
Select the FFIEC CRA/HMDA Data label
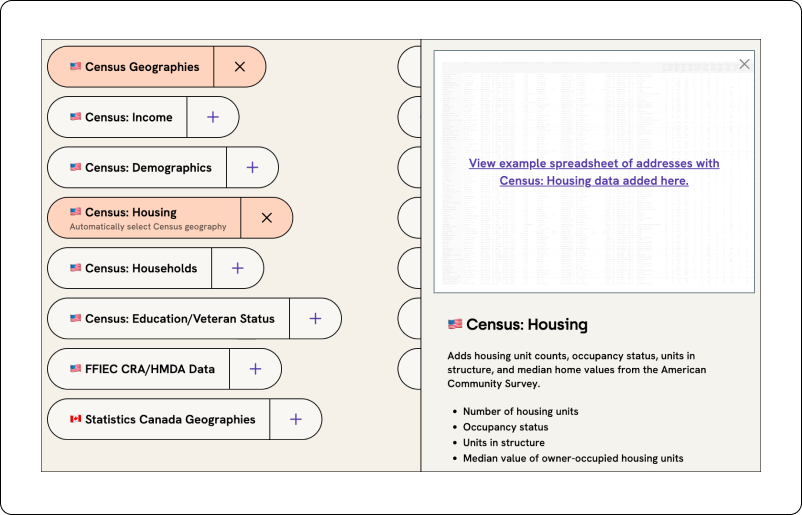point(150,369)
